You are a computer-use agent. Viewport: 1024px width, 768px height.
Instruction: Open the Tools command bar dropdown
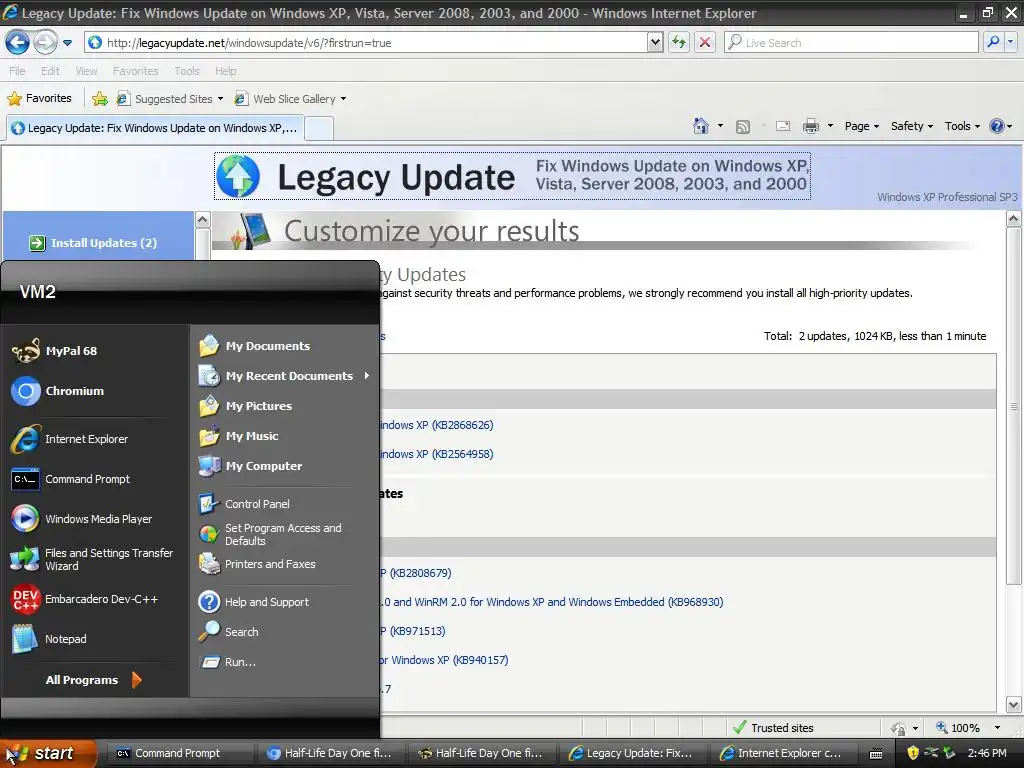963,126
